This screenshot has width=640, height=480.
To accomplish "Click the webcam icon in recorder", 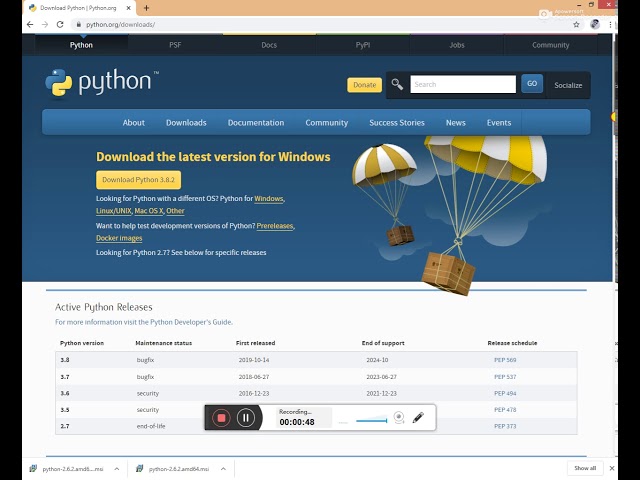I will tap(399, 418).
